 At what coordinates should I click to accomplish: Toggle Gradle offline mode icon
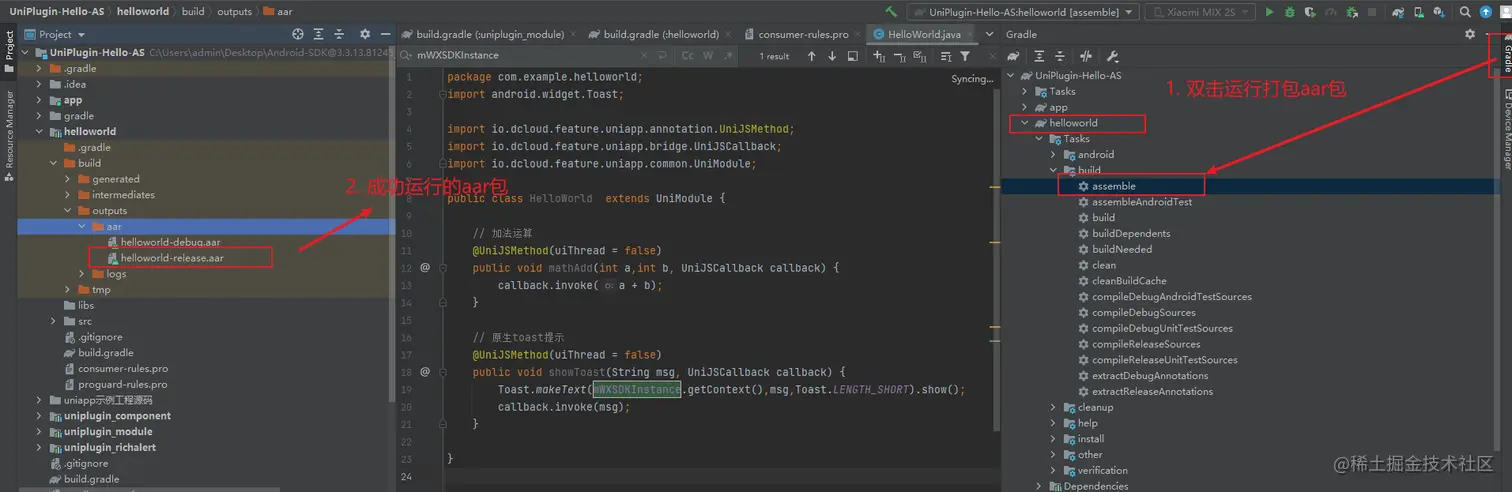[x=1086, y=57]
